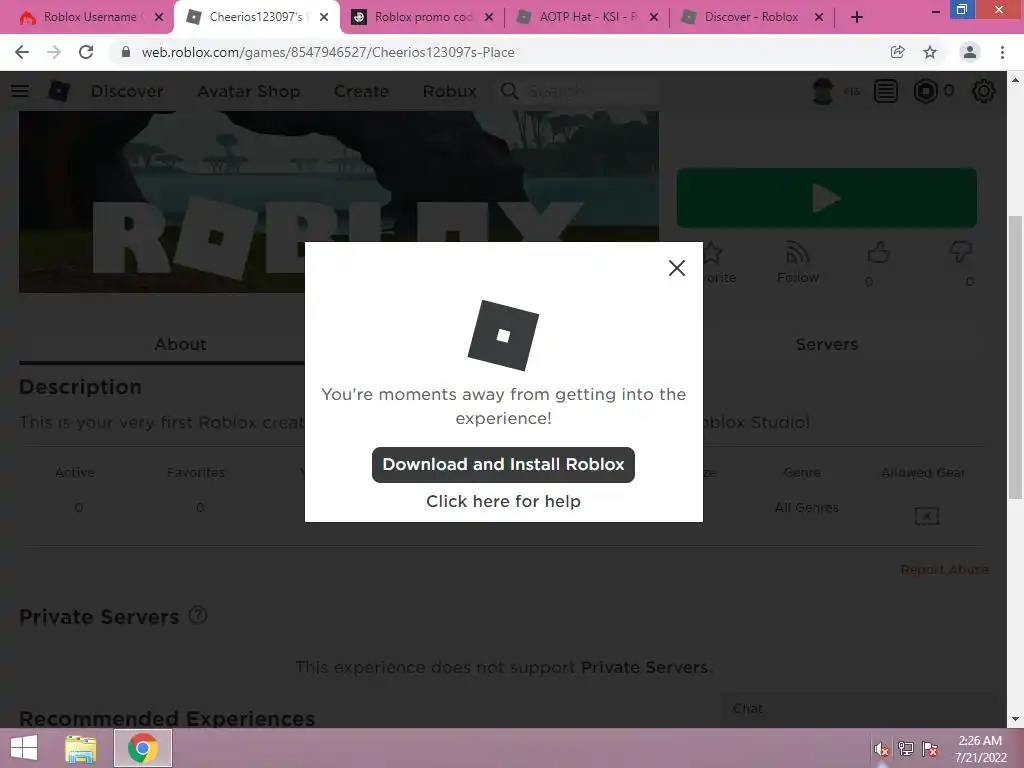The width and height of the screenshot is (1024, 768).
Task: Click the Chrome taskbar icon
Action: (x=143, y=748)
